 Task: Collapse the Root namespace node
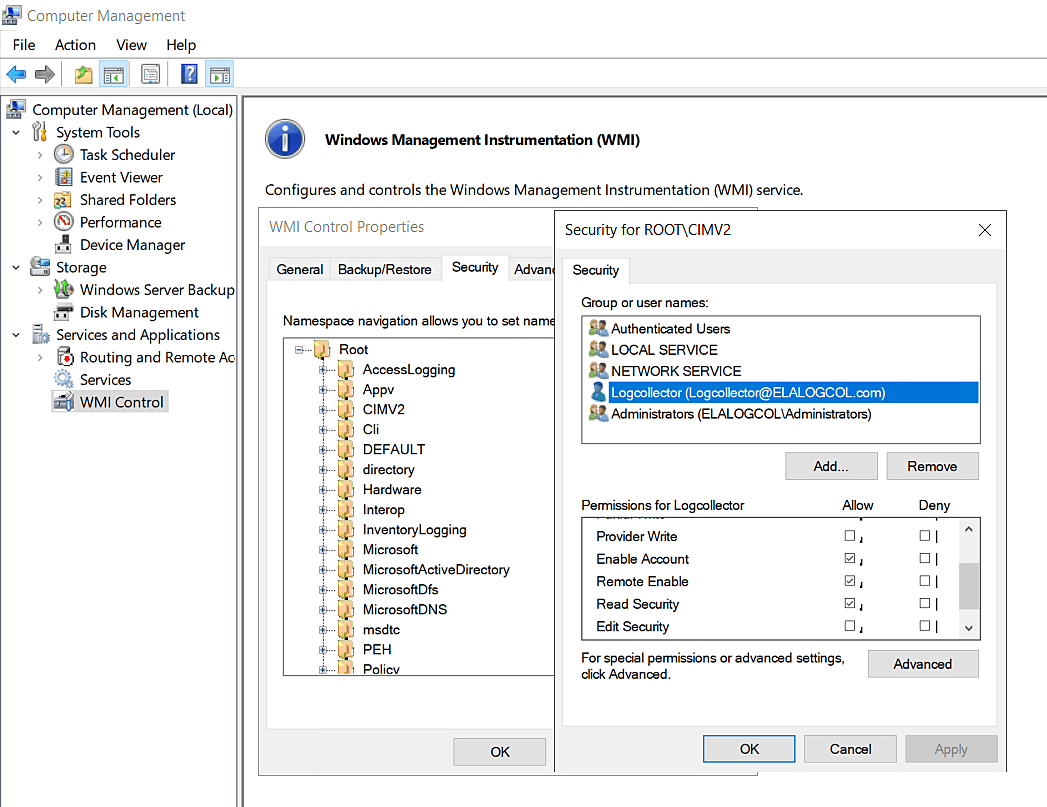click(x=300, y=350)
